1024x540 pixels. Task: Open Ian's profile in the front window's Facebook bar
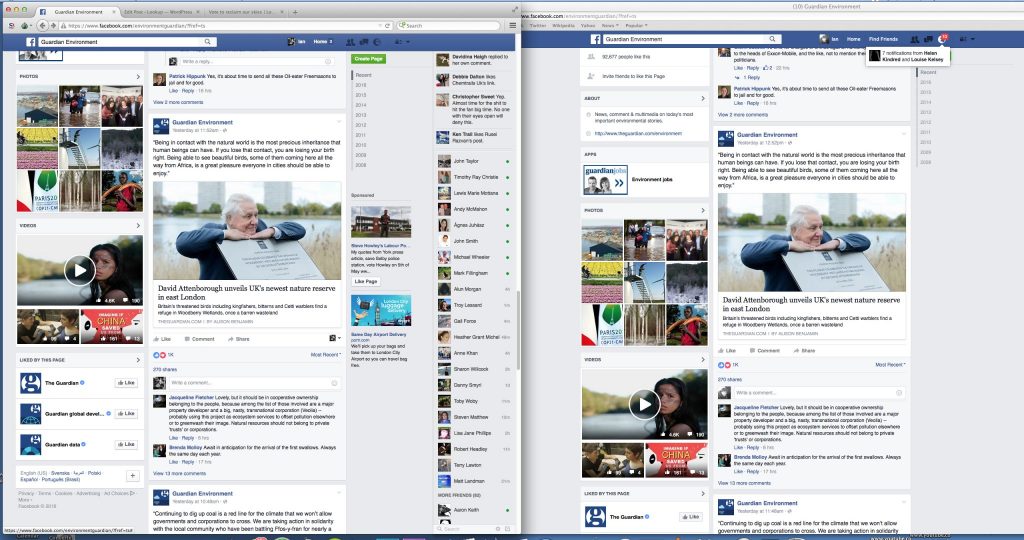tap(296, 42)
